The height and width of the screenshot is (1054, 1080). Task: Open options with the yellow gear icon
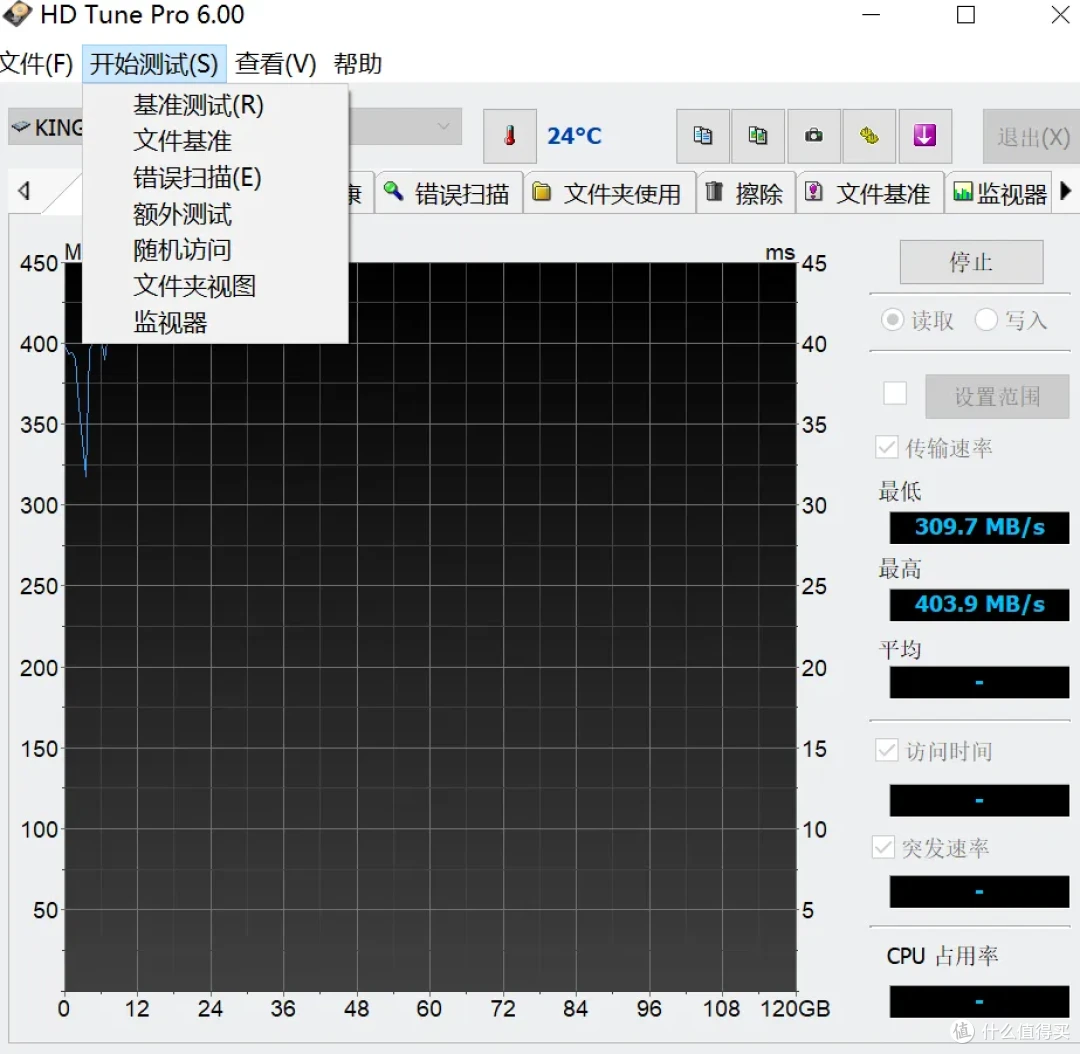[869, 136]
